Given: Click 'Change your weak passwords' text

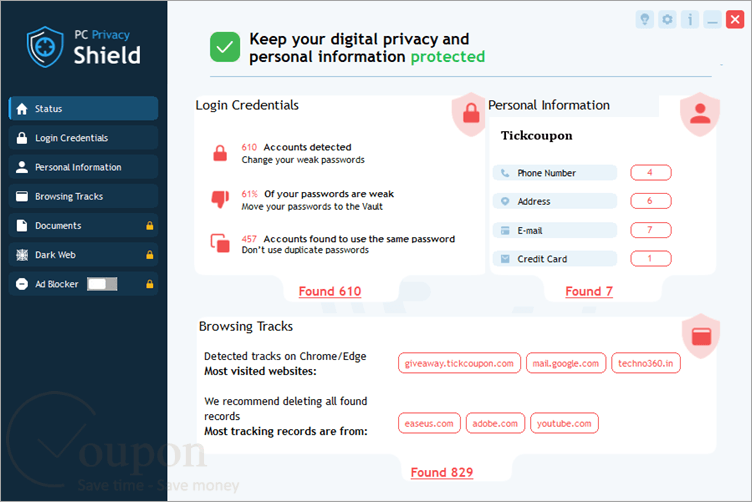Looking at the screenshot, I should [x=303, y=160].
